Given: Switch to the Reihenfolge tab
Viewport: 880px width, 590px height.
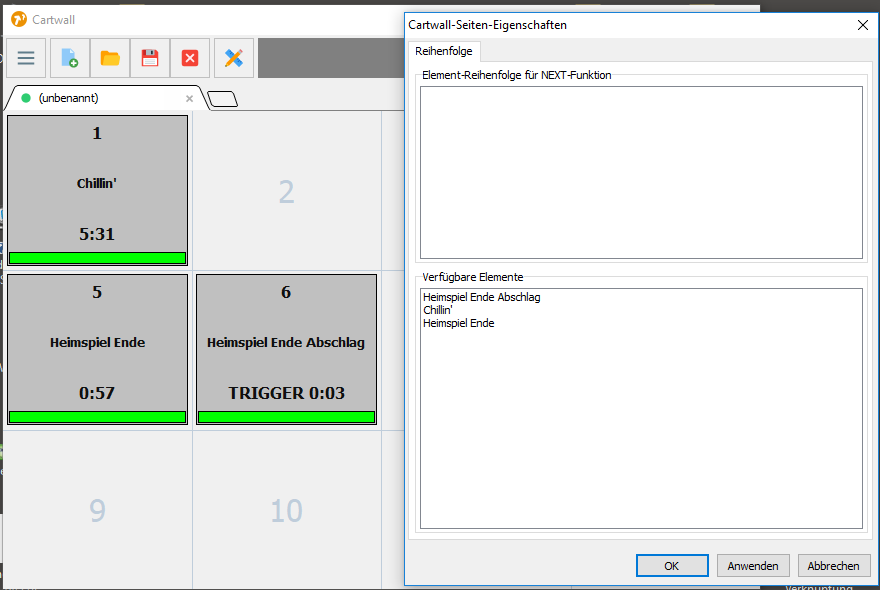Looking at the screenshot, I should [443, 51].
